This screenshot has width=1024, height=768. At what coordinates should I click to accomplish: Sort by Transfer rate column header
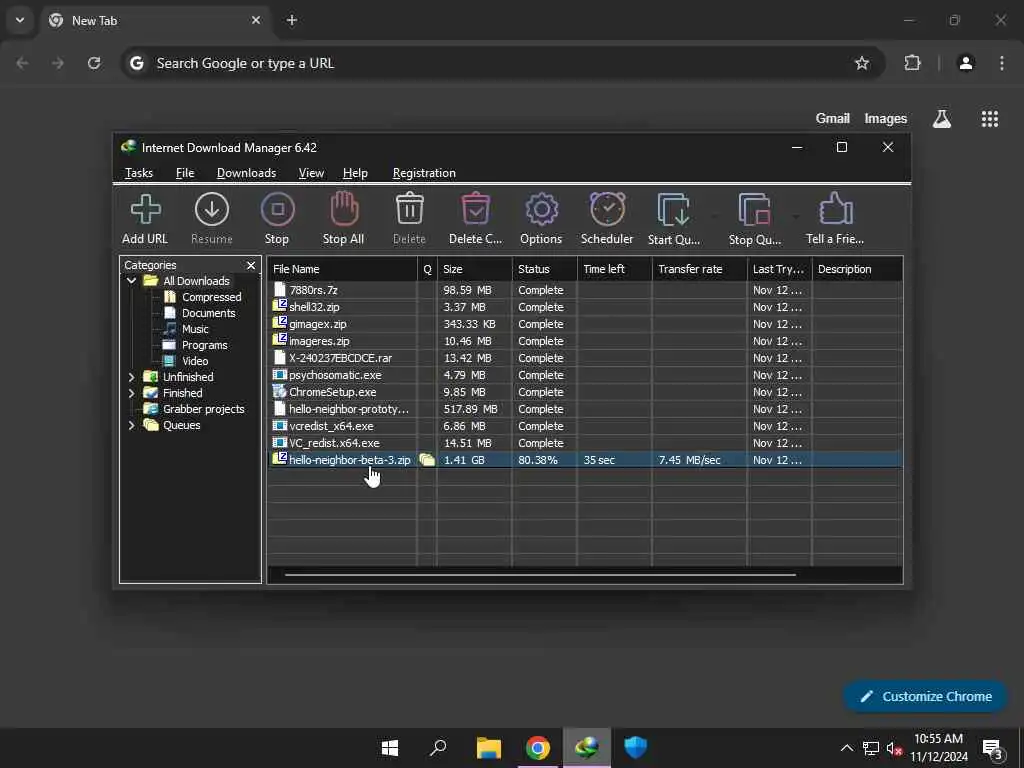tap(699, 269)
